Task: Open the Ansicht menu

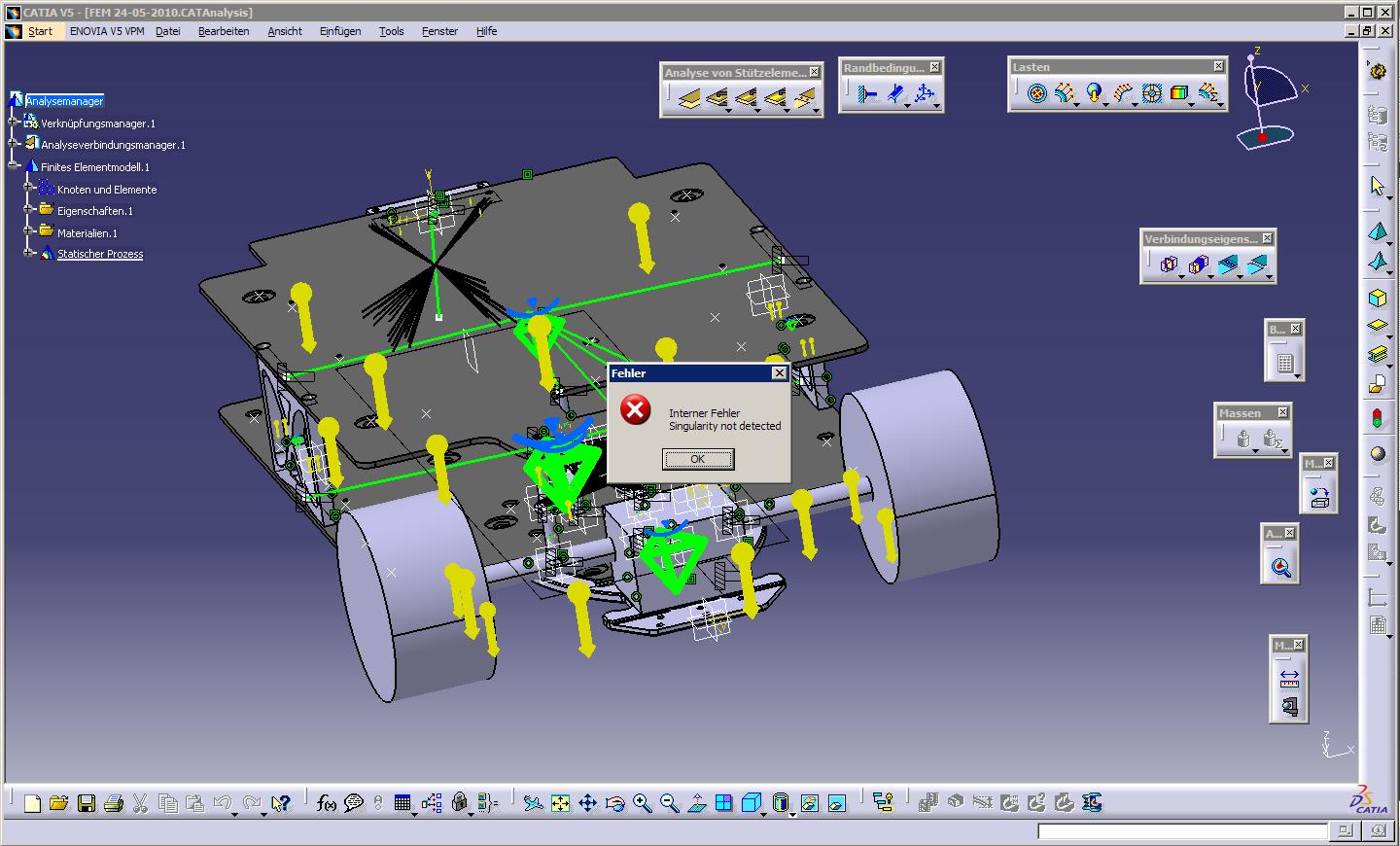Action: [x=285, y=31]
